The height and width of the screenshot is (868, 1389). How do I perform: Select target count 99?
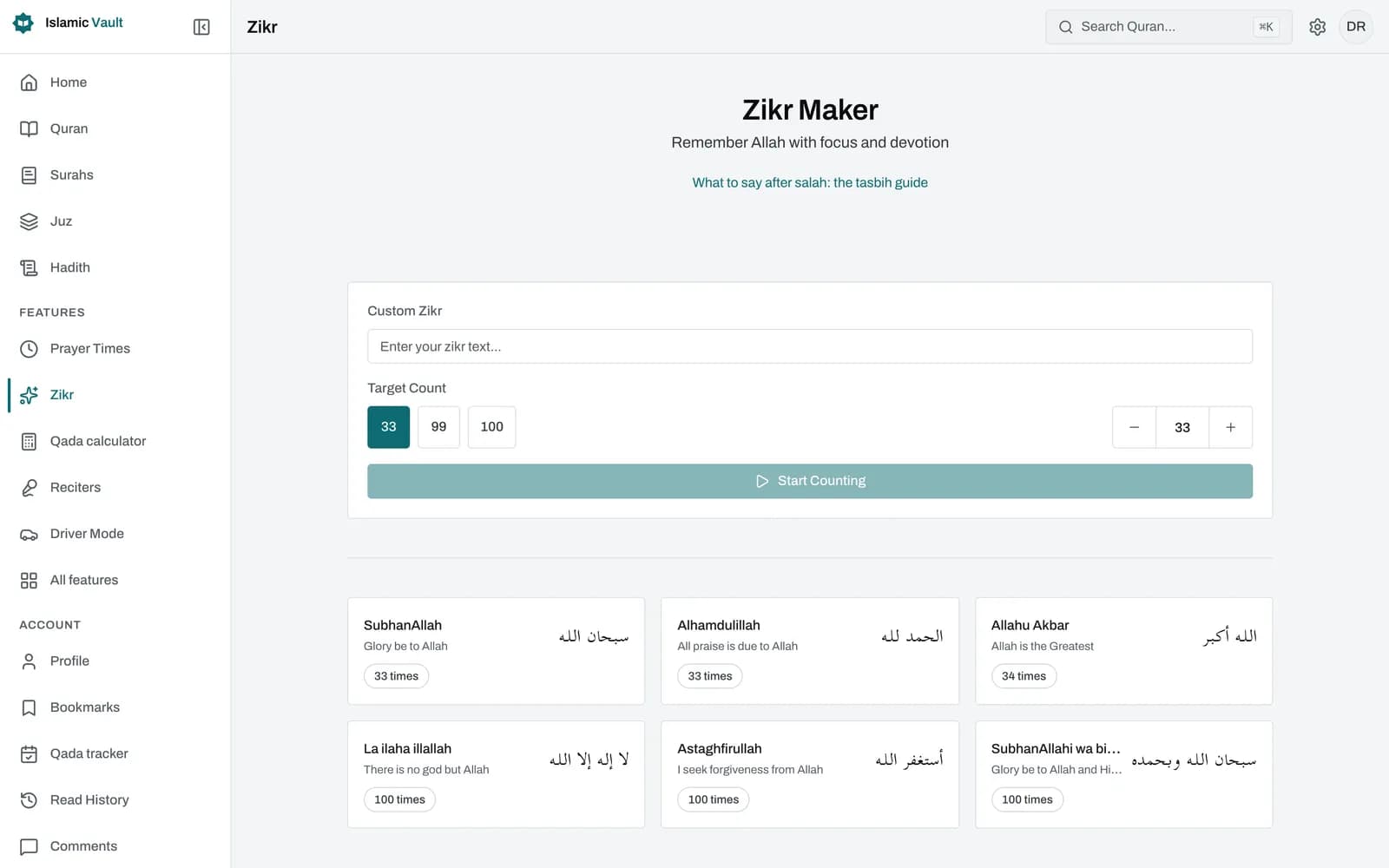[x=438, y=427]
